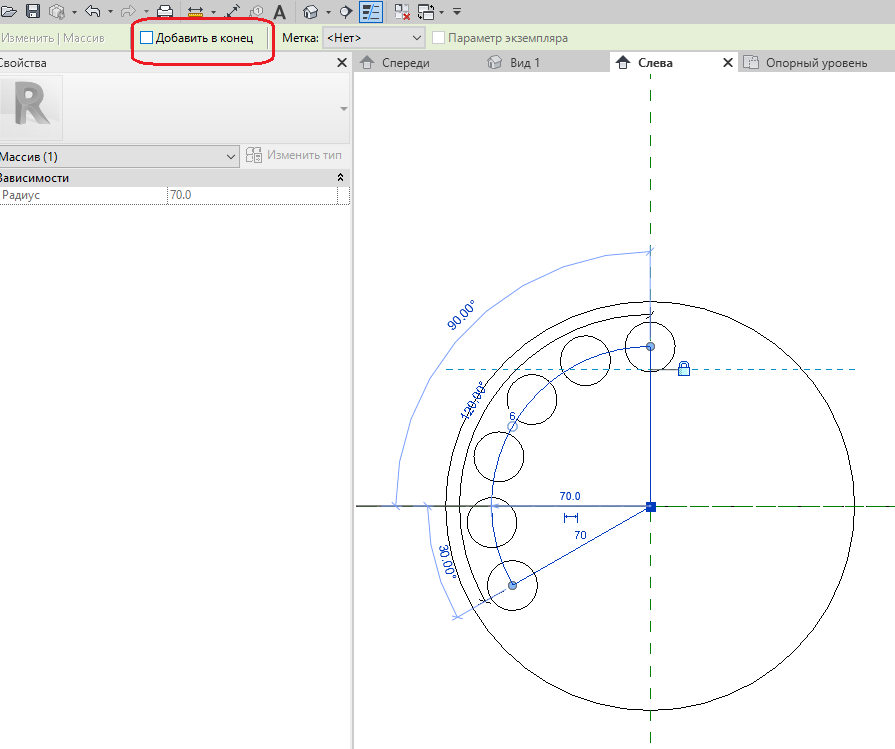The width and height of the screenshot is (895, 749).
Task: Toggle the 'Параметр экземпляра' checkbox
Action: coord(438,38)
